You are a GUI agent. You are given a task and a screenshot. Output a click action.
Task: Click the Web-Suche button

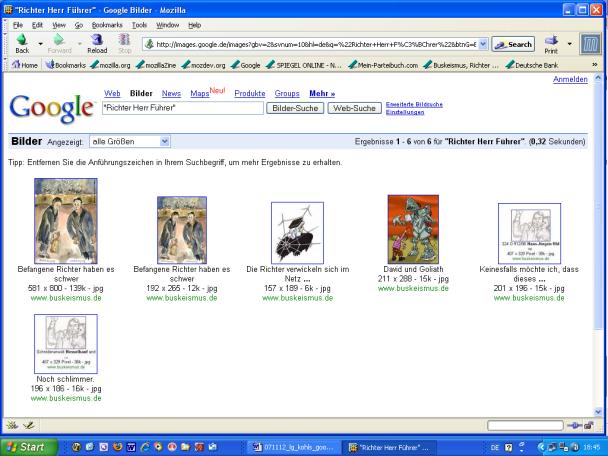pyautogui.click(x=354, y=108)
